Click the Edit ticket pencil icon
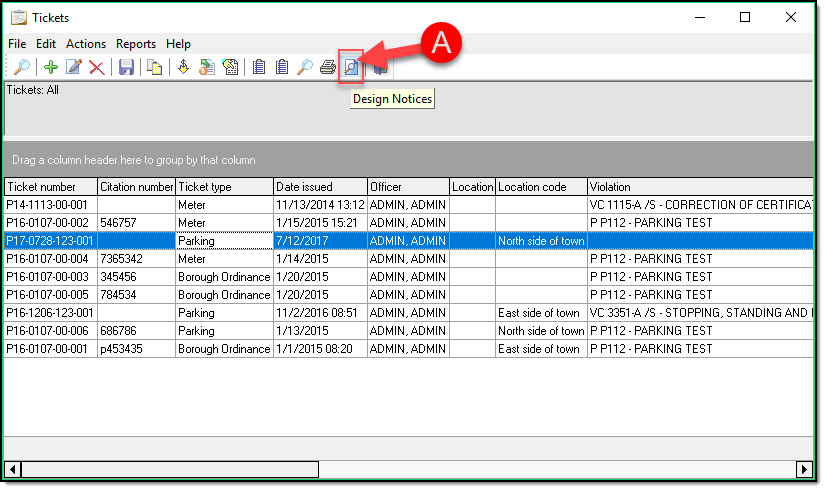 point(73,67)
